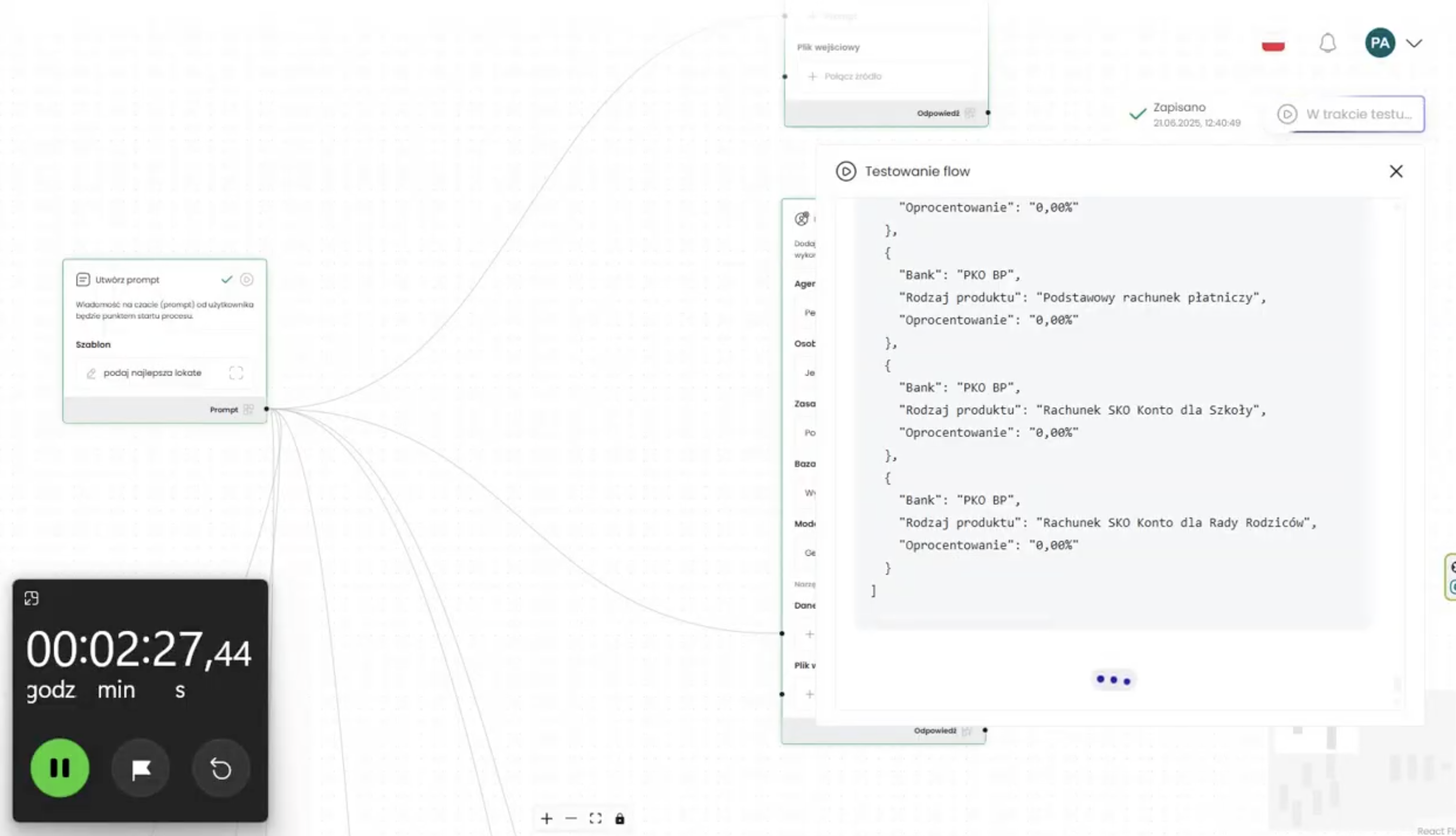Click the notification bell icon
1456x836 pixels.
[1327, 43]
